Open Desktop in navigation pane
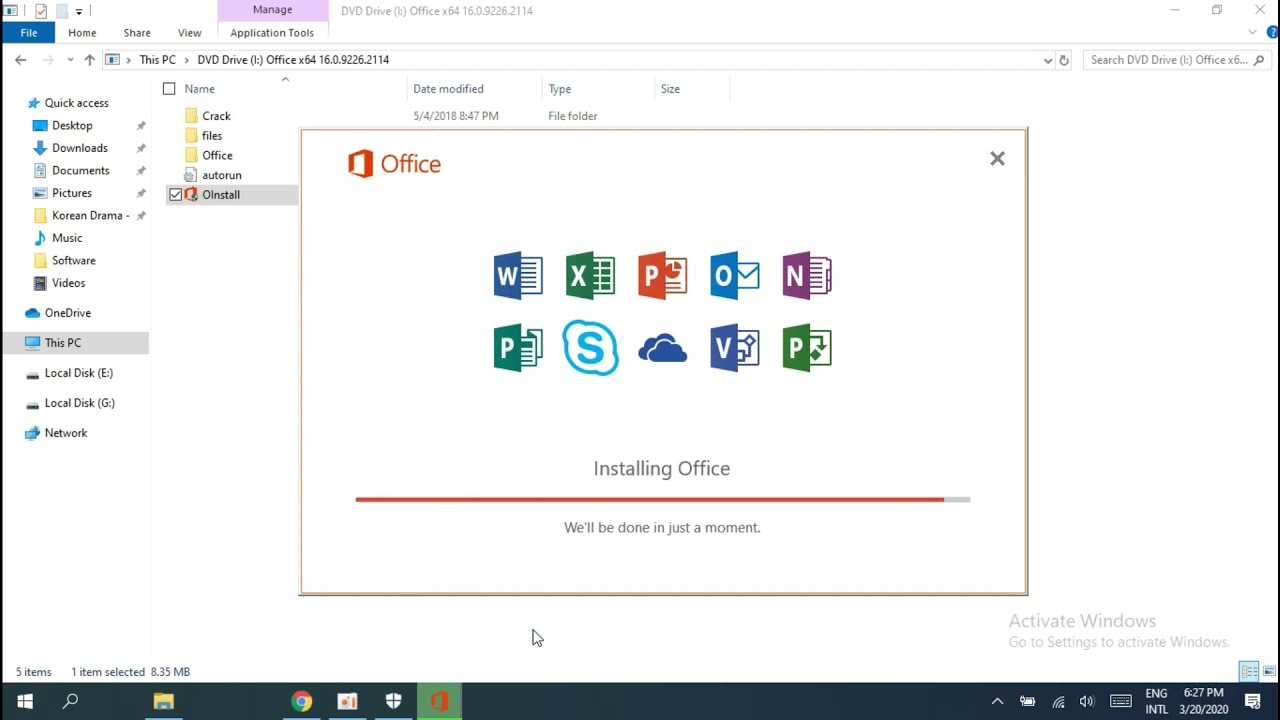 pyautogui.click(x=72, y=126)
